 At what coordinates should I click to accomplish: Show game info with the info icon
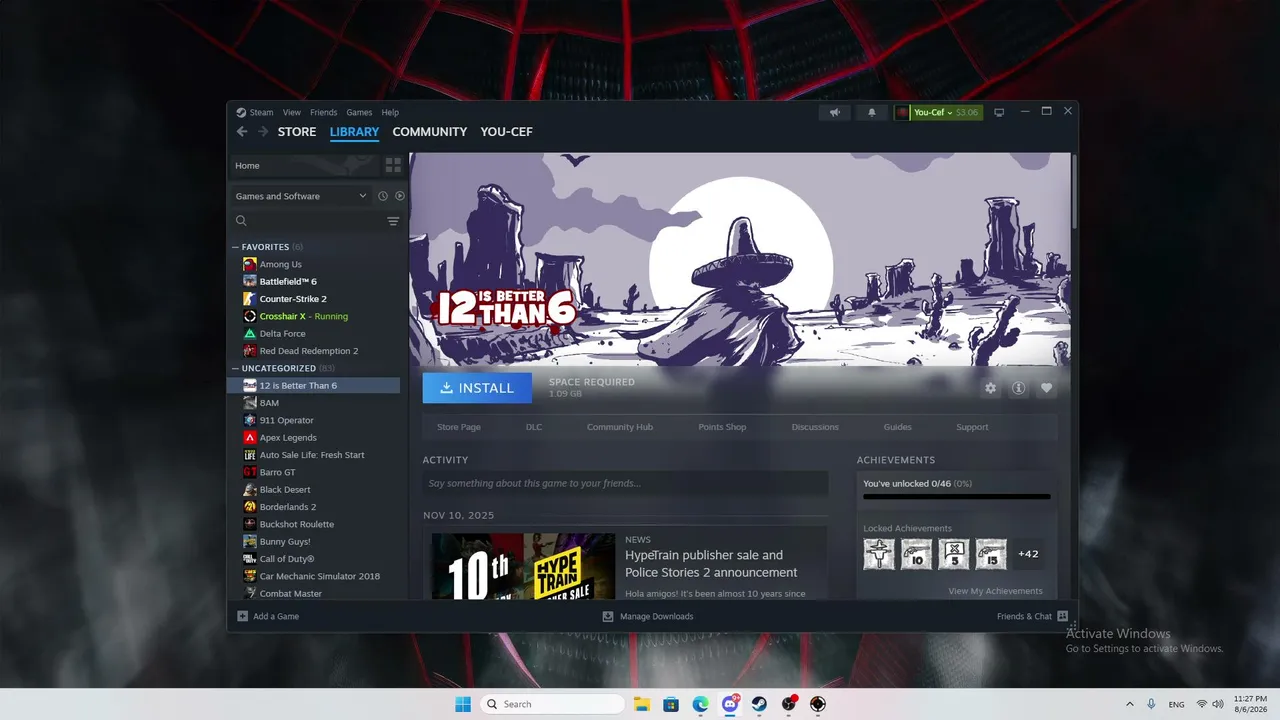1018,388
